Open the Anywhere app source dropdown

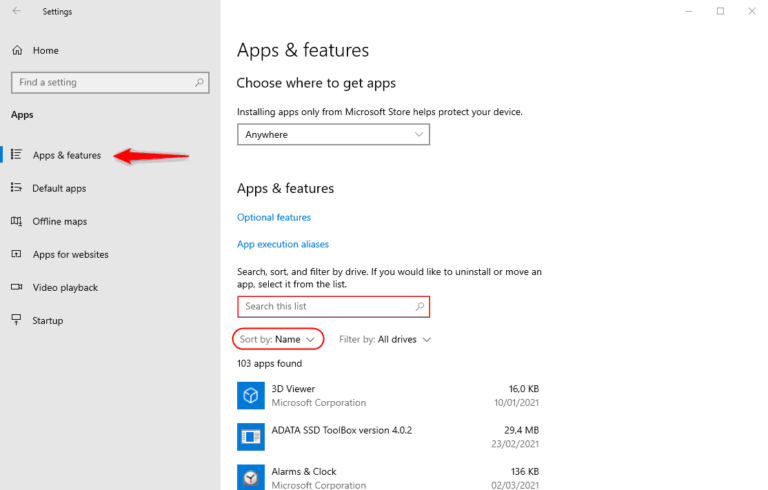click(334, 134)
